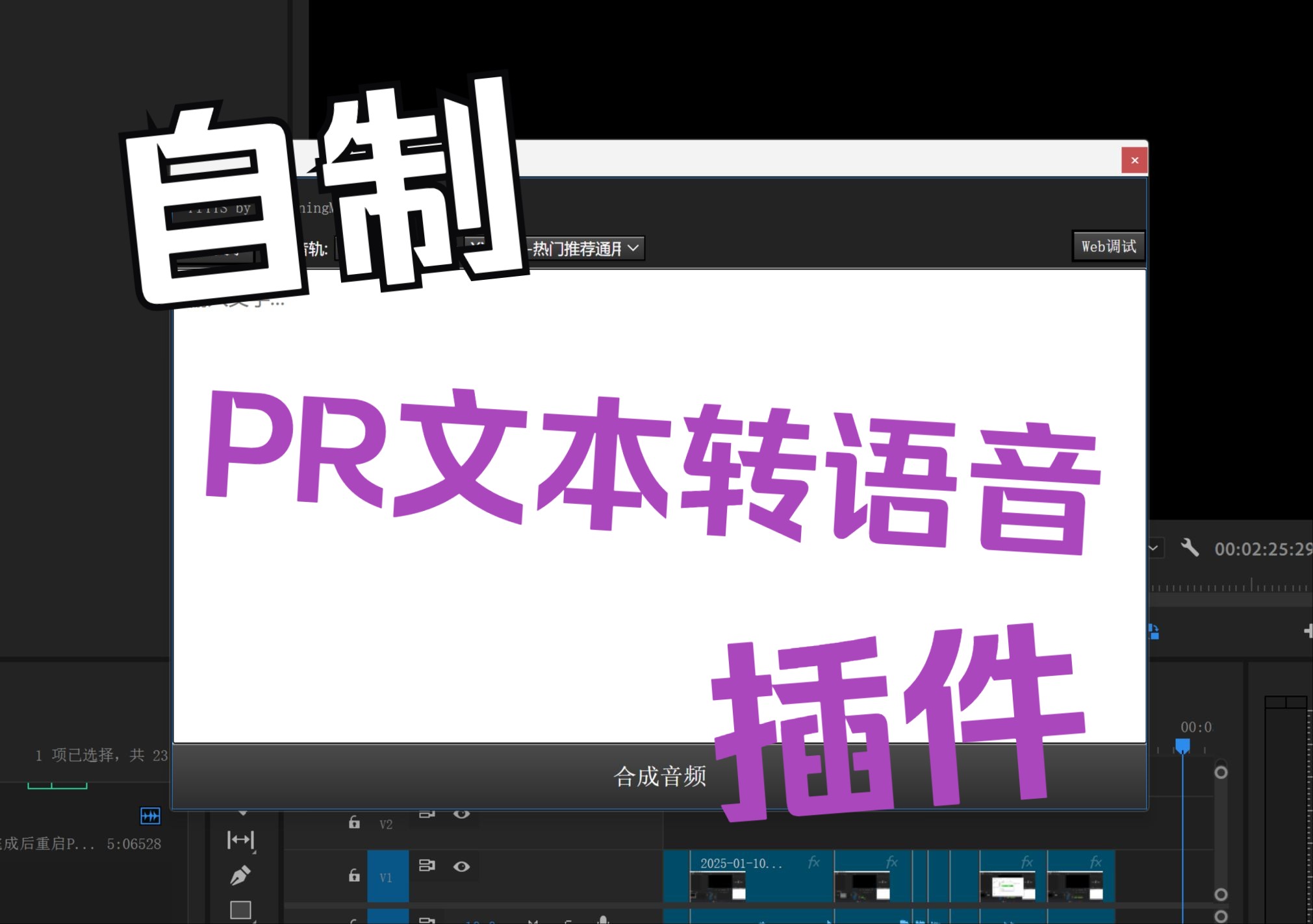Viewport: 1313px width, 924px height.
Task: Click the Web调试 button
Action: (1108, 247)
